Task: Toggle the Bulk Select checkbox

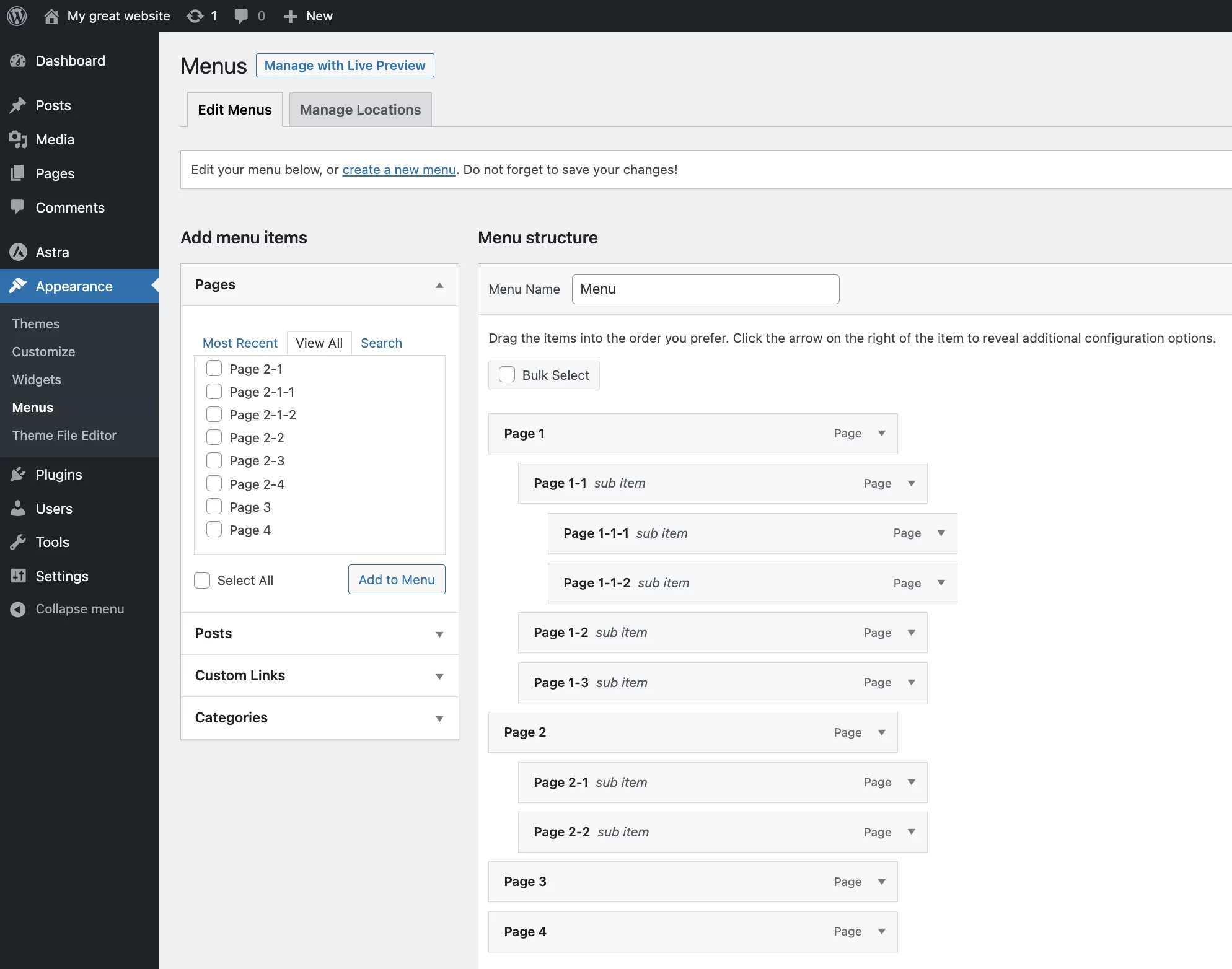Action: [x=507, y=374]
